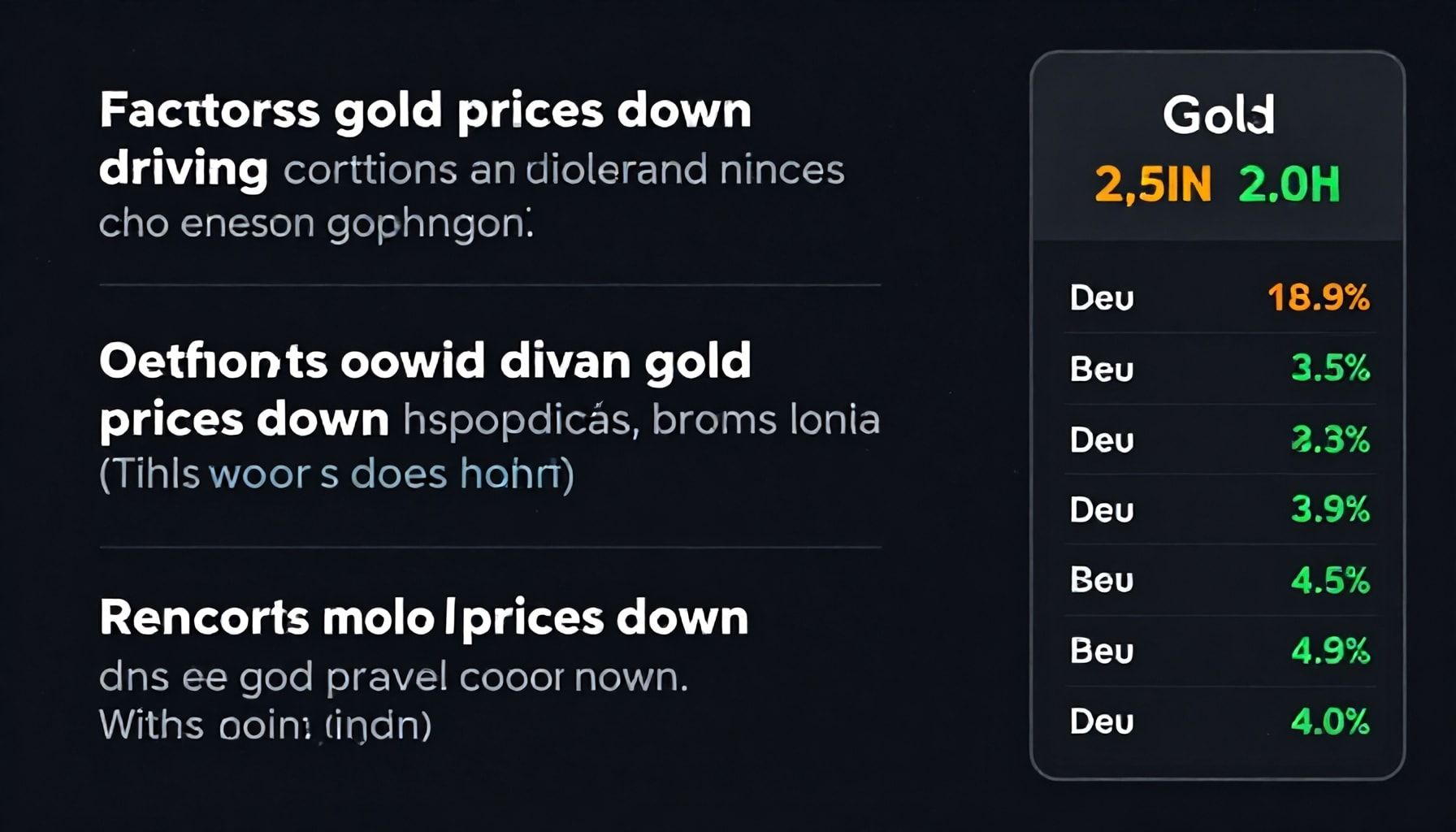Select the "Withs ooin (indn)" text

pos(265,725)
